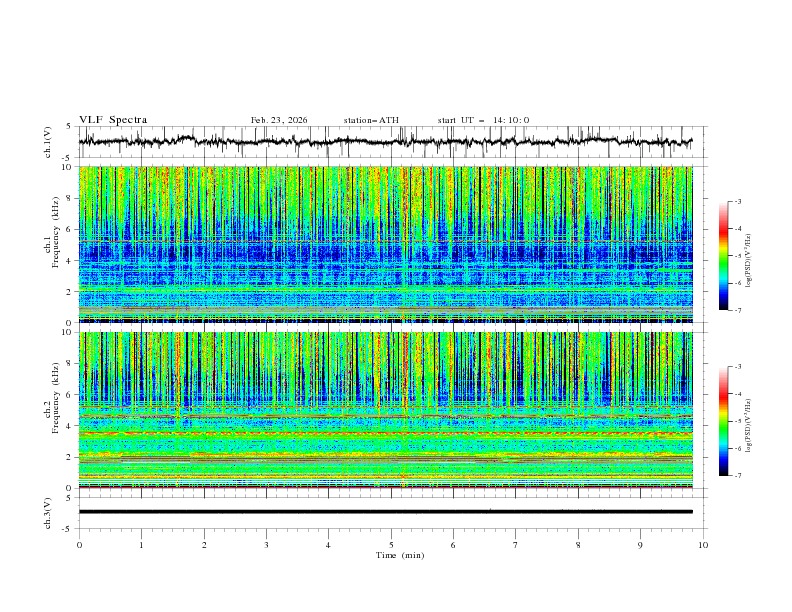
Task: Click the ch.3 voltage trace panel
Action: [393, 513]
